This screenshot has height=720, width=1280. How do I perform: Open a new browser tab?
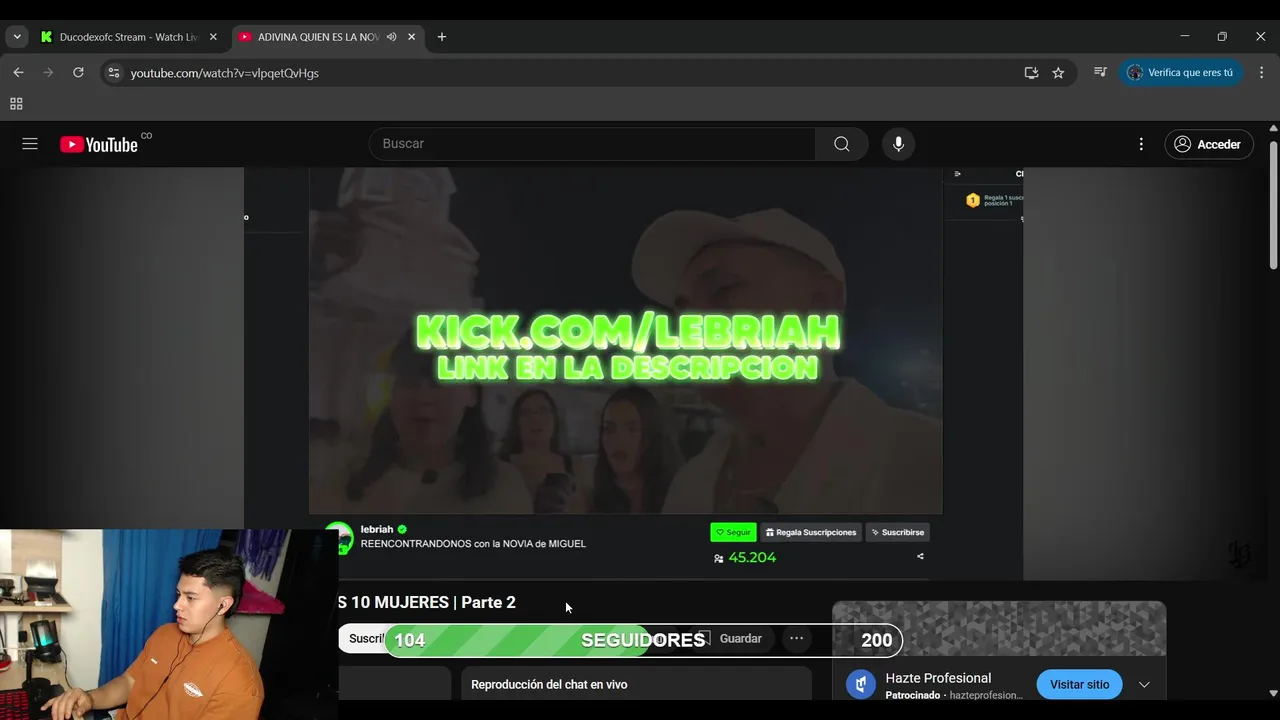click(442, 37)
